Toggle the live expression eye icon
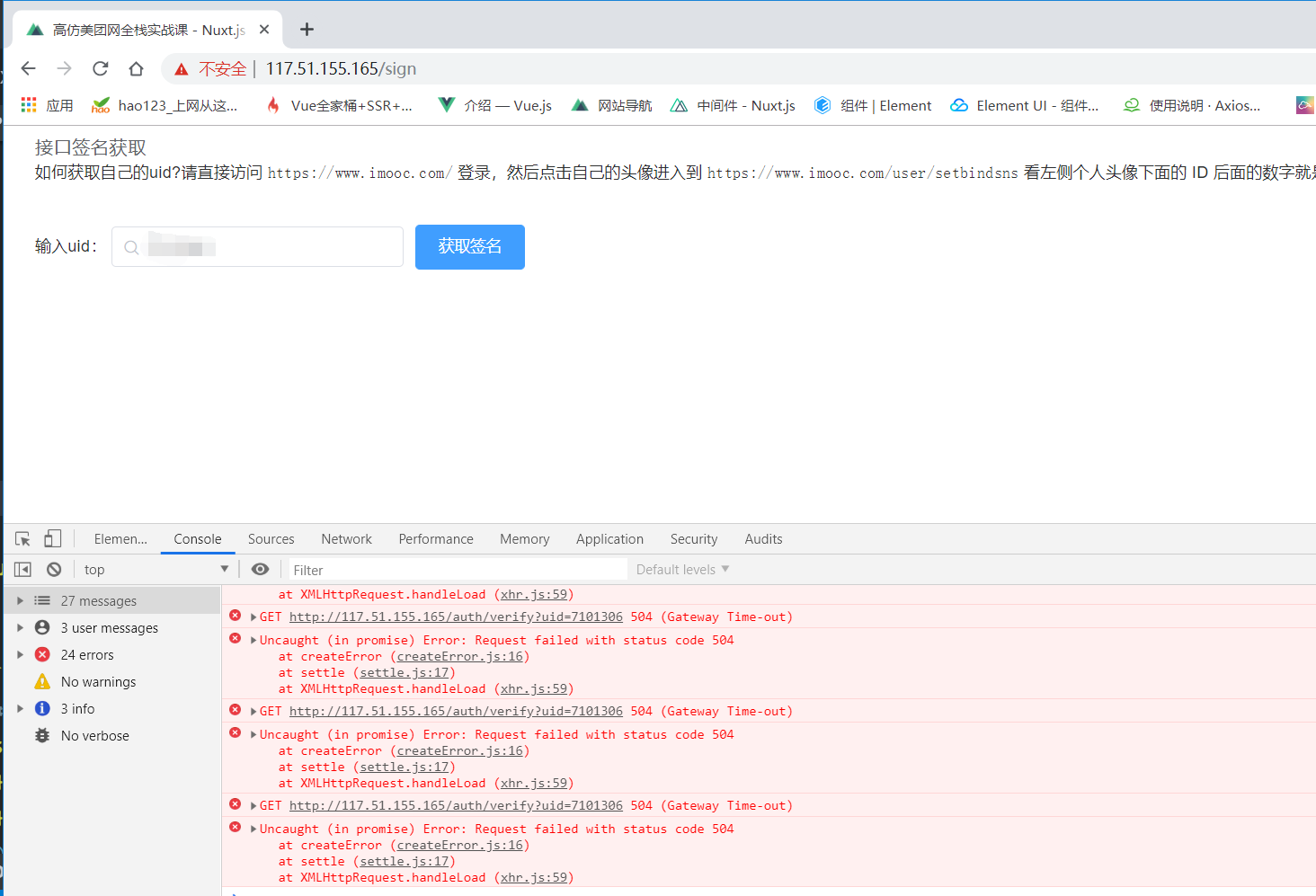Viewport: 1316px width, 896px height. coord(260,569)
